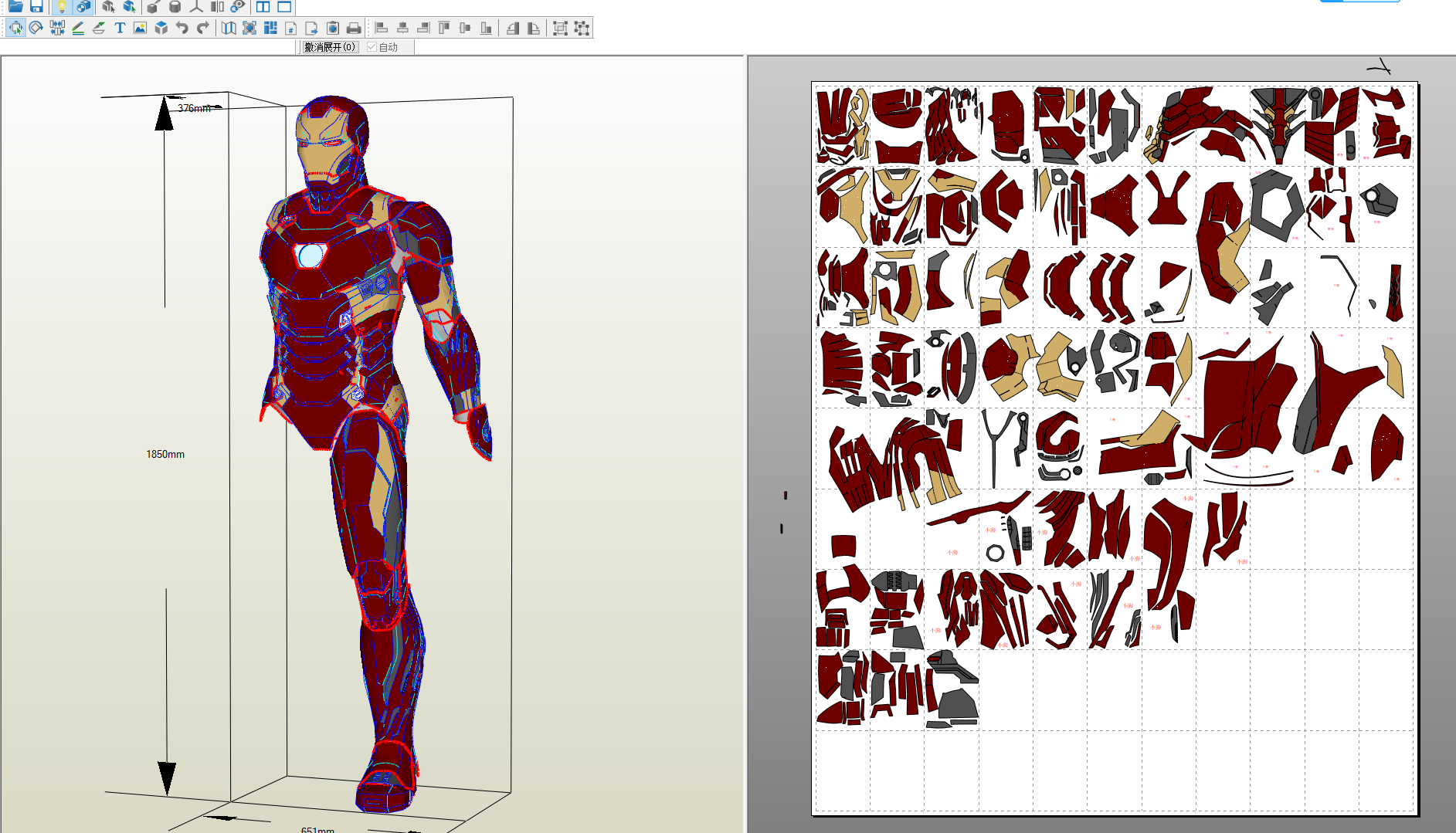Toggle the 自动 checkbox

tap(372, 47)
